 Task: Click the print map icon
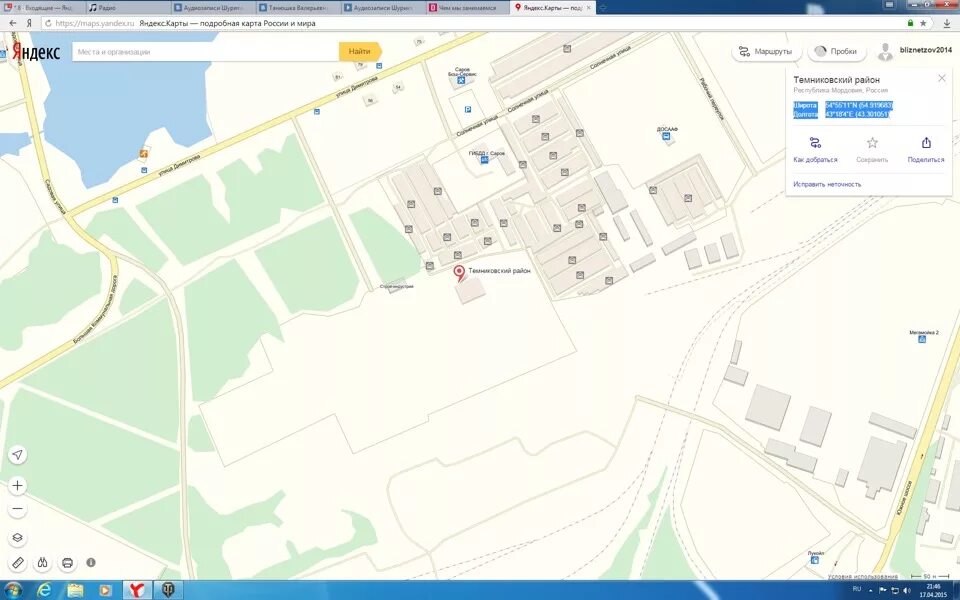(67, 563)
